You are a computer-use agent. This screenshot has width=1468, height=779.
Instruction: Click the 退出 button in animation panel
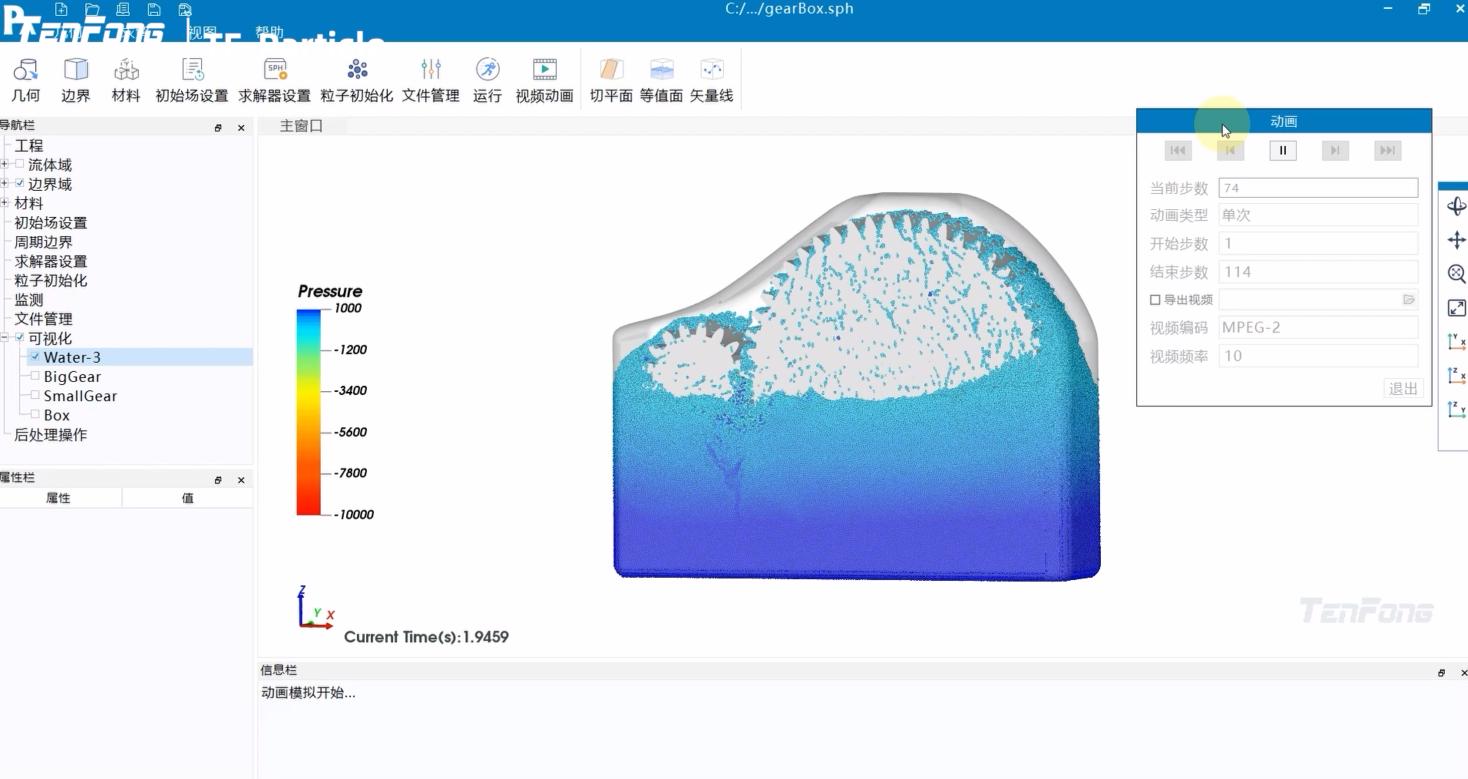(x=1403, y=388)
